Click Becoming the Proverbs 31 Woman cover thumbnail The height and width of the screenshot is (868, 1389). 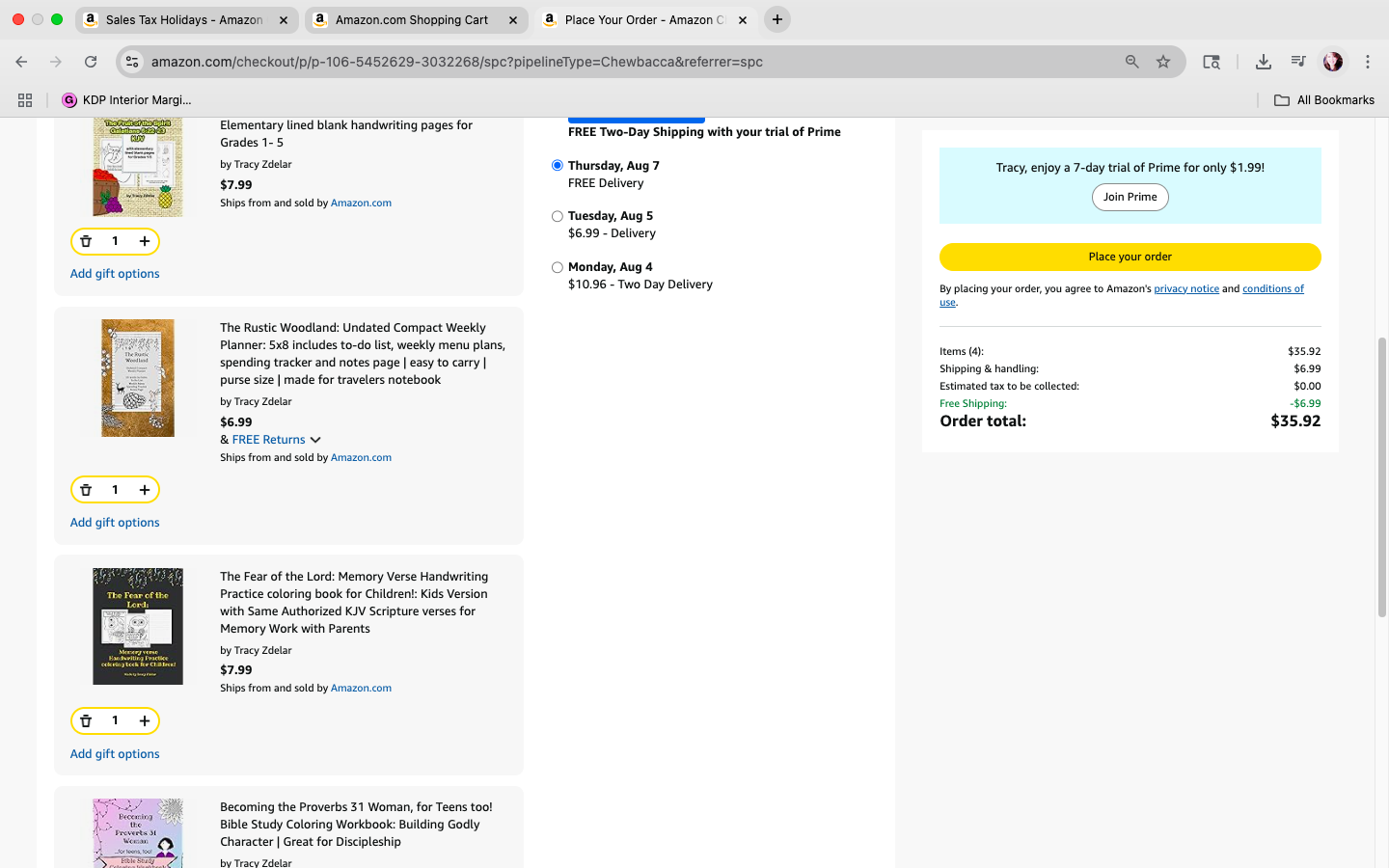[x=138, y=833]
